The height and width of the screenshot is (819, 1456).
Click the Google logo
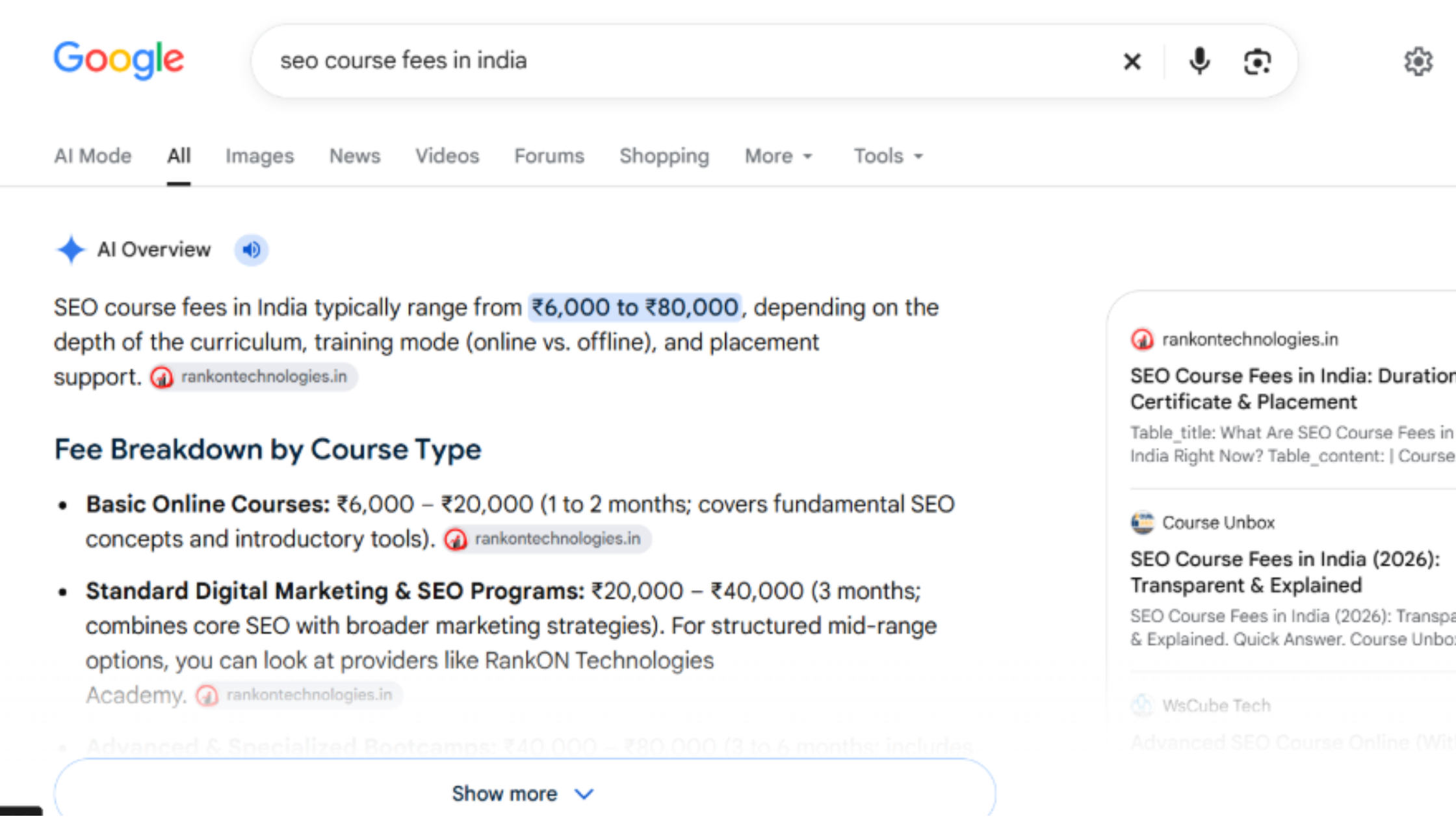pyautogui.click(x=119, y=60)
